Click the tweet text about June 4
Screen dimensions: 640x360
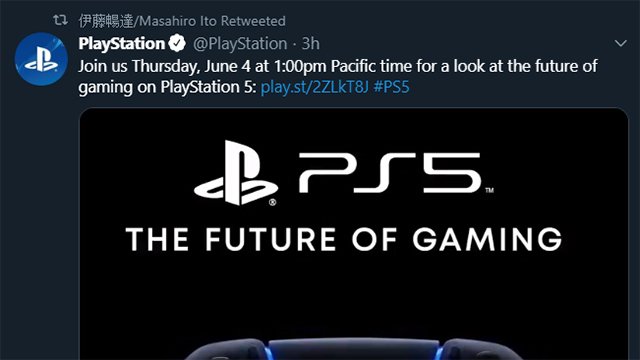click(x=338, y=76)
